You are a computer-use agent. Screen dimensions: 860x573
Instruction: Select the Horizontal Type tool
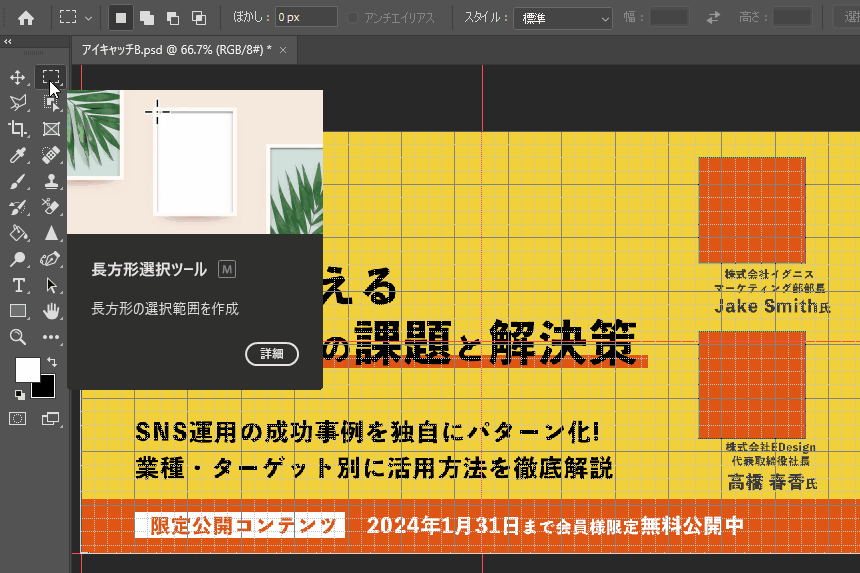18,286
